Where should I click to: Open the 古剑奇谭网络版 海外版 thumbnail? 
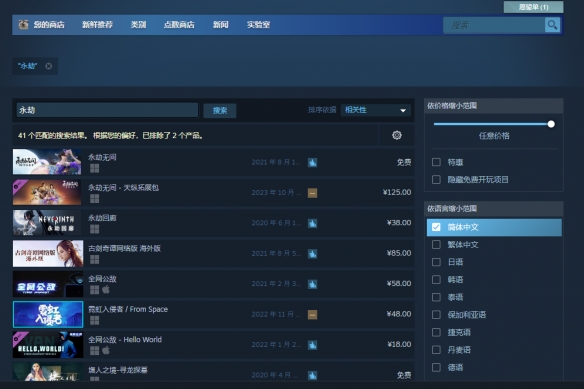click(48, 254)
